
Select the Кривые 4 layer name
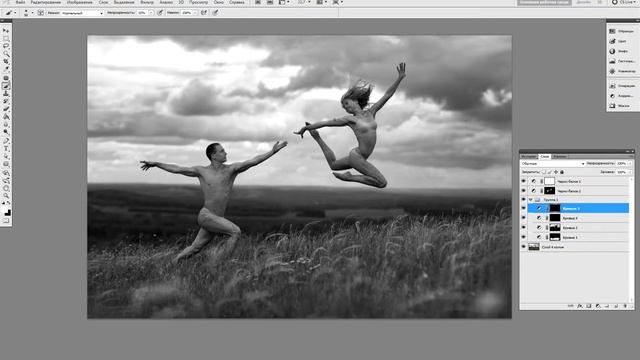coord(570,218)
